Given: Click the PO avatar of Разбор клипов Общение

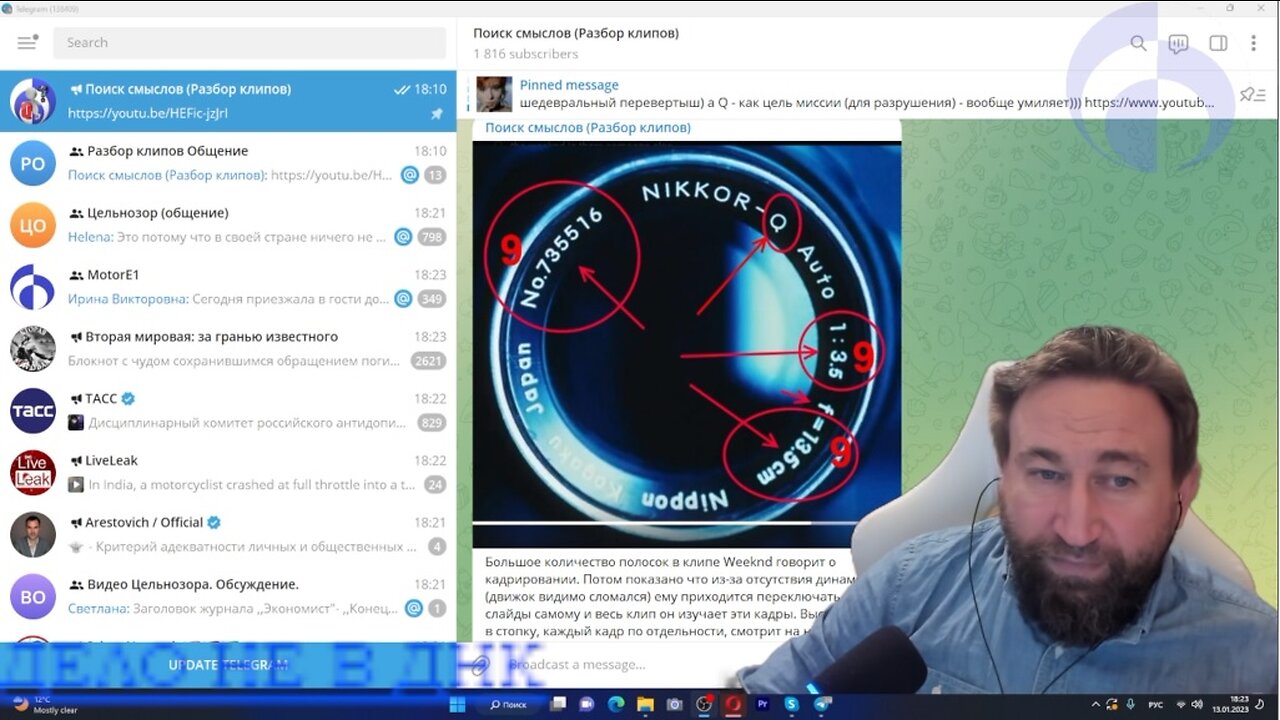Looking at the screenshot, I should coord(33,163).
